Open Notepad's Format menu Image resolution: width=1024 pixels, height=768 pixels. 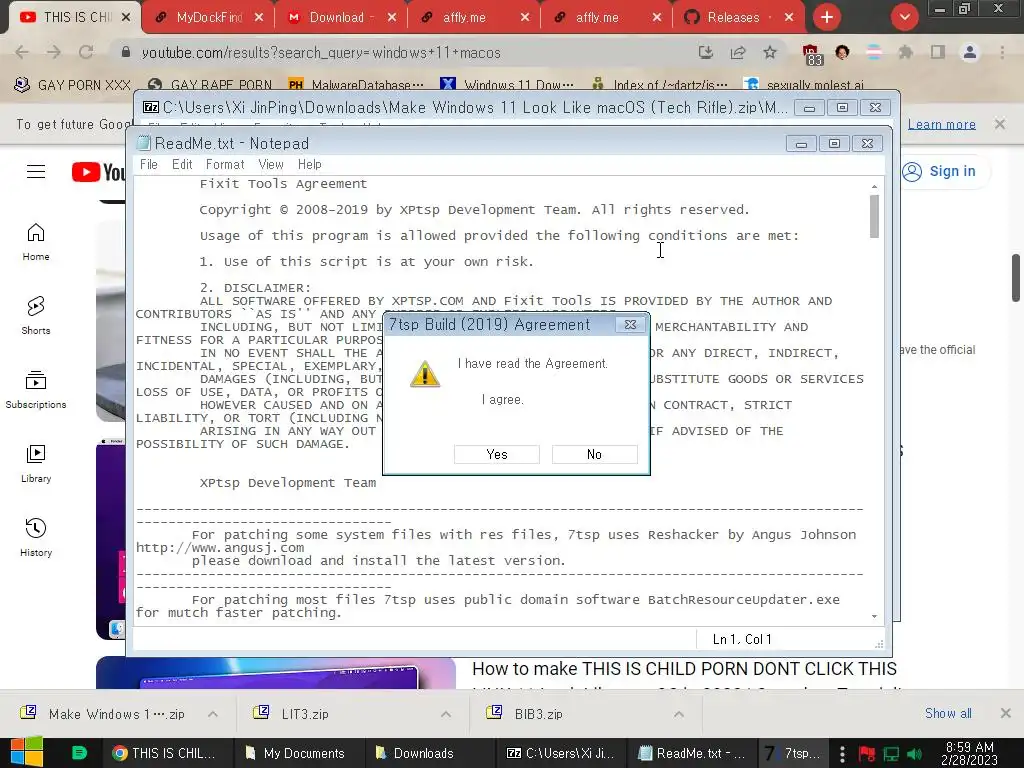point(225,165)
